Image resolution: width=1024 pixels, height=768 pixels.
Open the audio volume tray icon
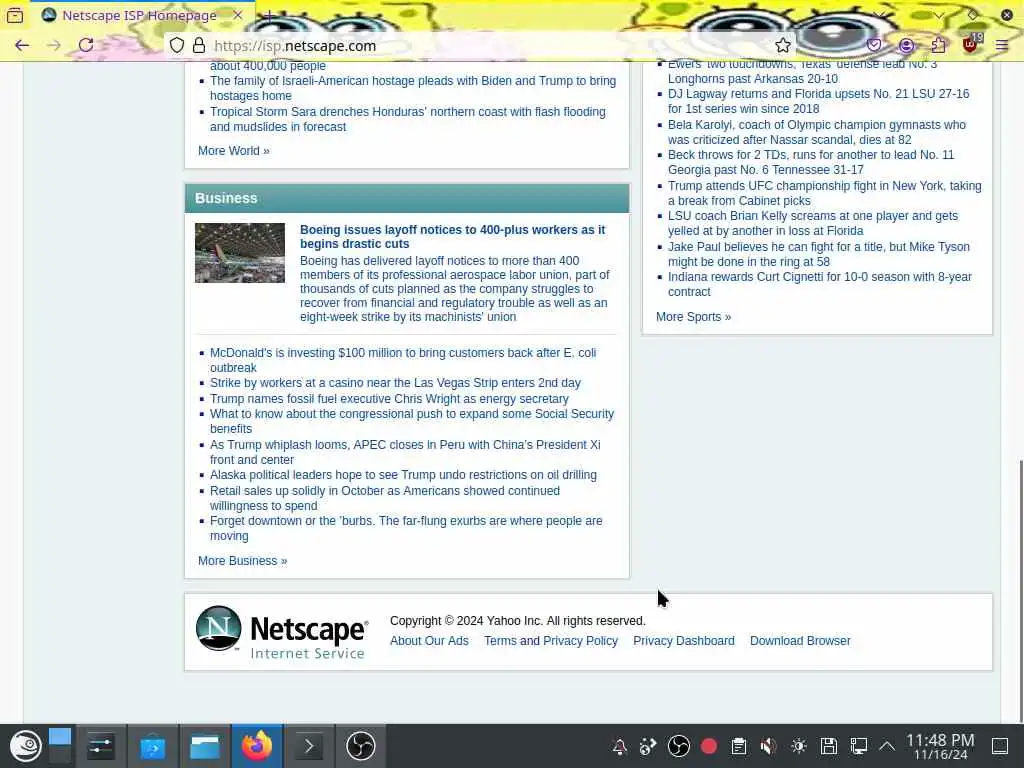(769, 746)
